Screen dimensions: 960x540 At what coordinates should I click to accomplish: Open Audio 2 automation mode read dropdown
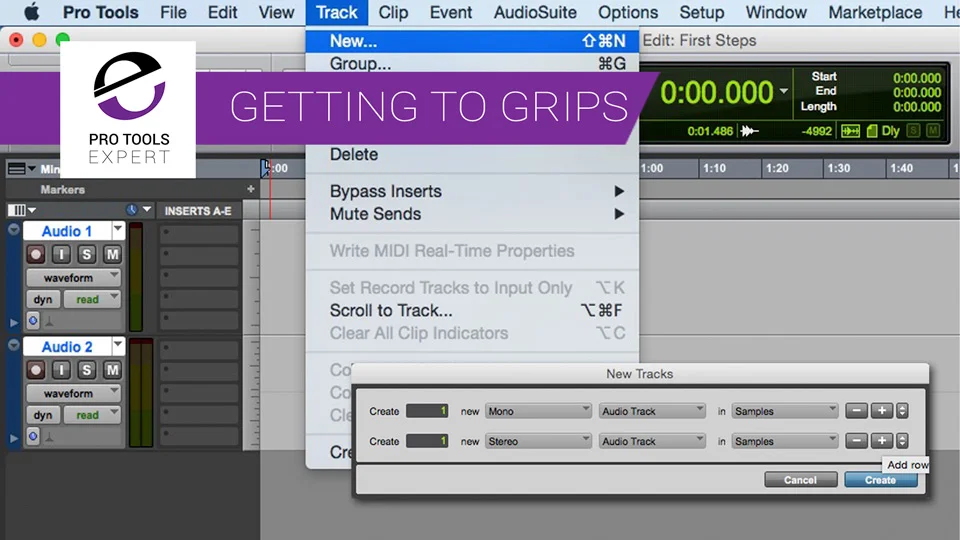coord(92,415)
